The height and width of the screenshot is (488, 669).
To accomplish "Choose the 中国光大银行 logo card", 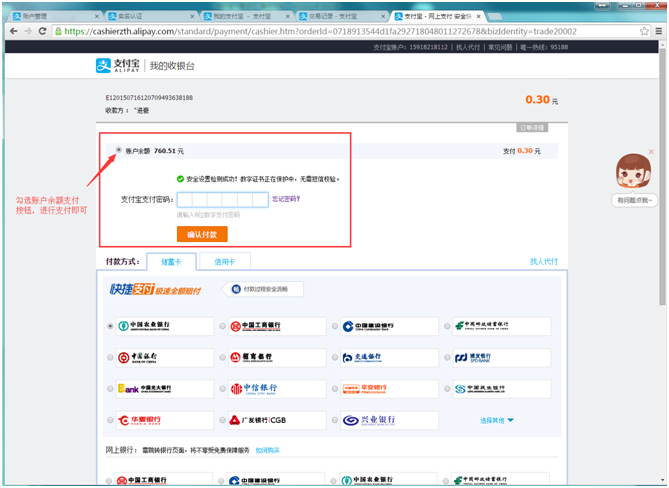I will [x=165, y=389].
